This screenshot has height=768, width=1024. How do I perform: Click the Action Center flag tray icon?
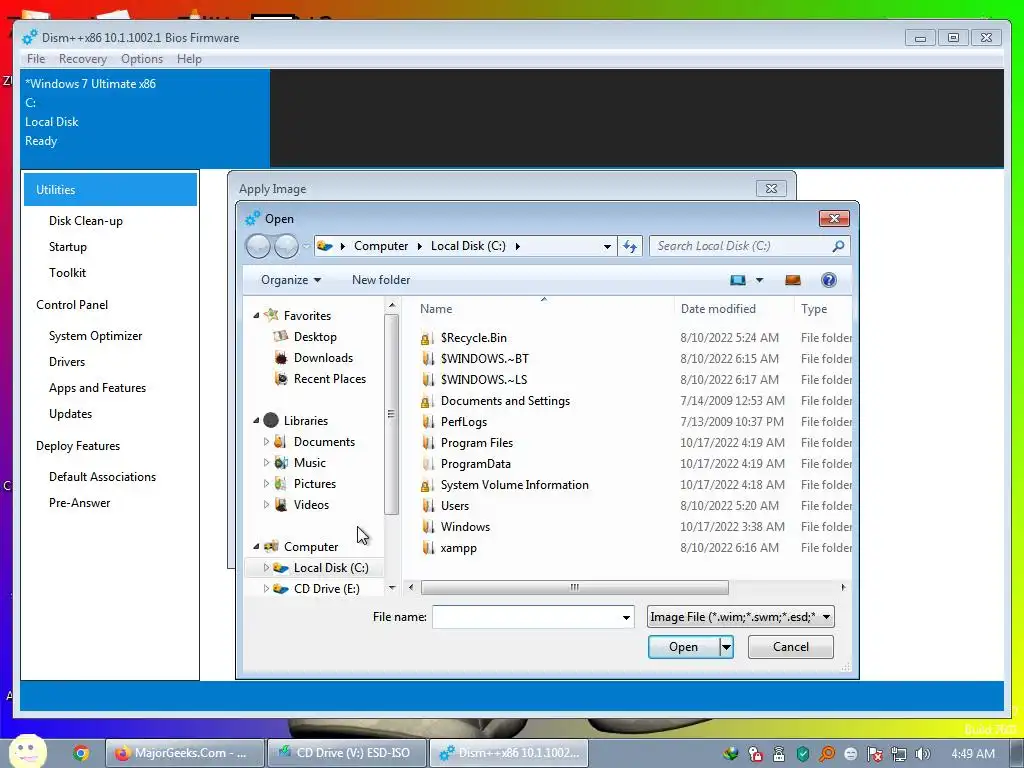pos(874,754)
